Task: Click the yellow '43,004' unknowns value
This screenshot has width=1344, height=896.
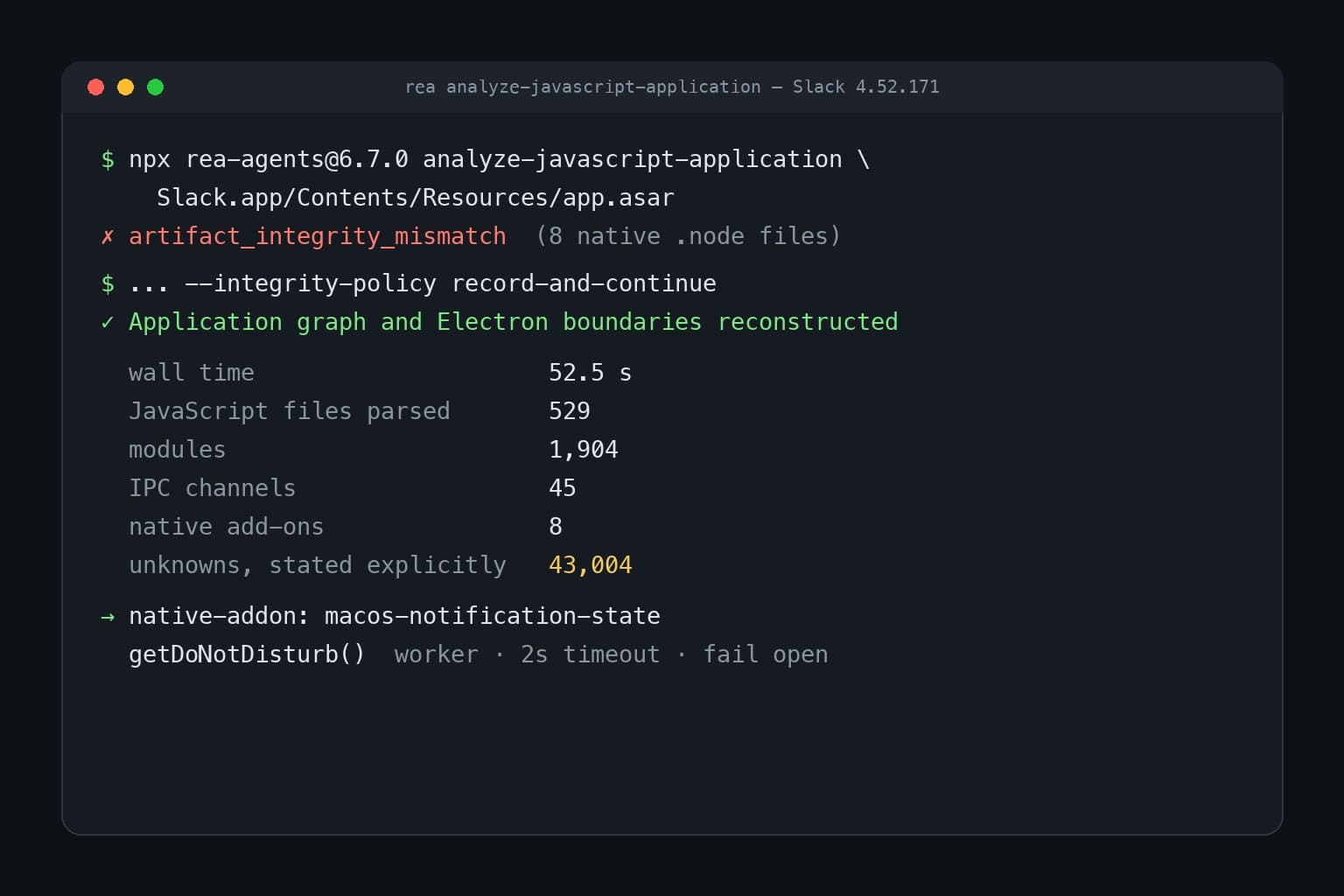Action: [x=591, y=565]
